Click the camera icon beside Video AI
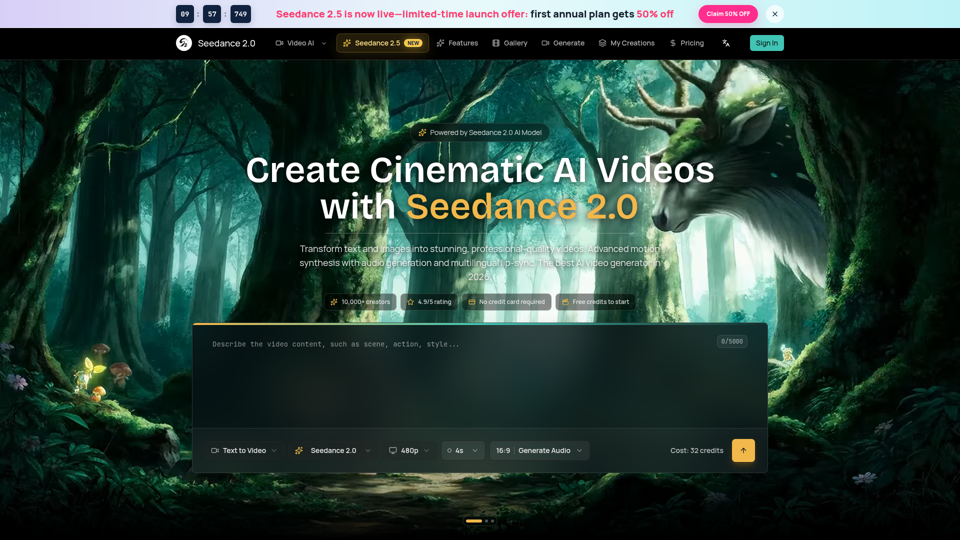The width and height of the screenshot is (960, 540). click(x=279, y=43)
